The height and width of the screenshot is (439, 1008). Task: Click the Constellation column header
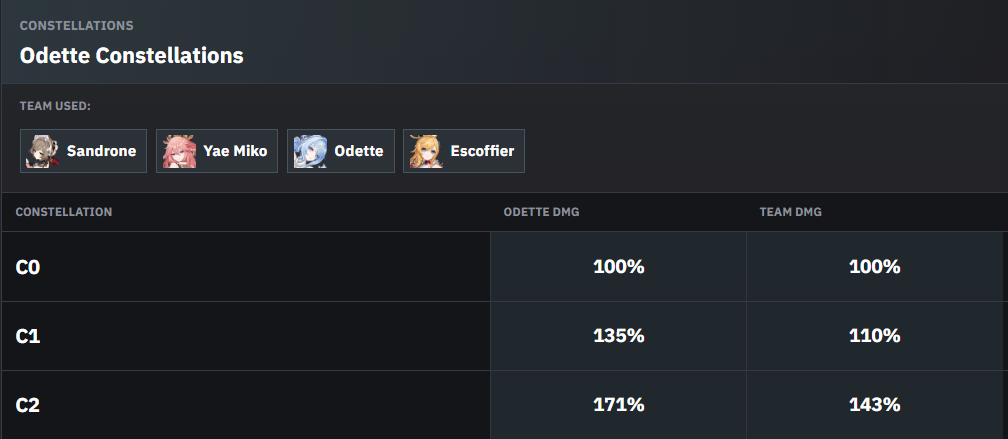(64, 212)
